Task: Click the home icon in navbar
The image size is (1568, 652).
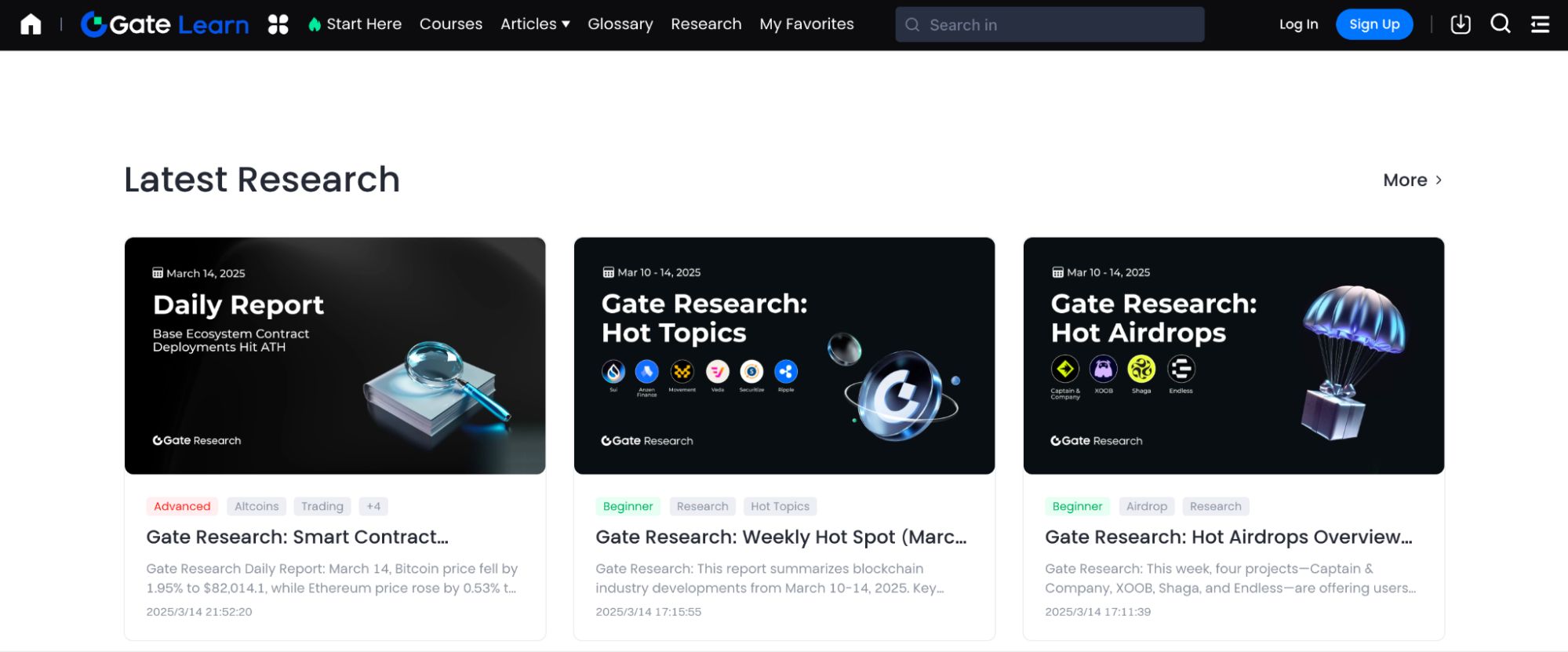Action: tap(31, 24)
